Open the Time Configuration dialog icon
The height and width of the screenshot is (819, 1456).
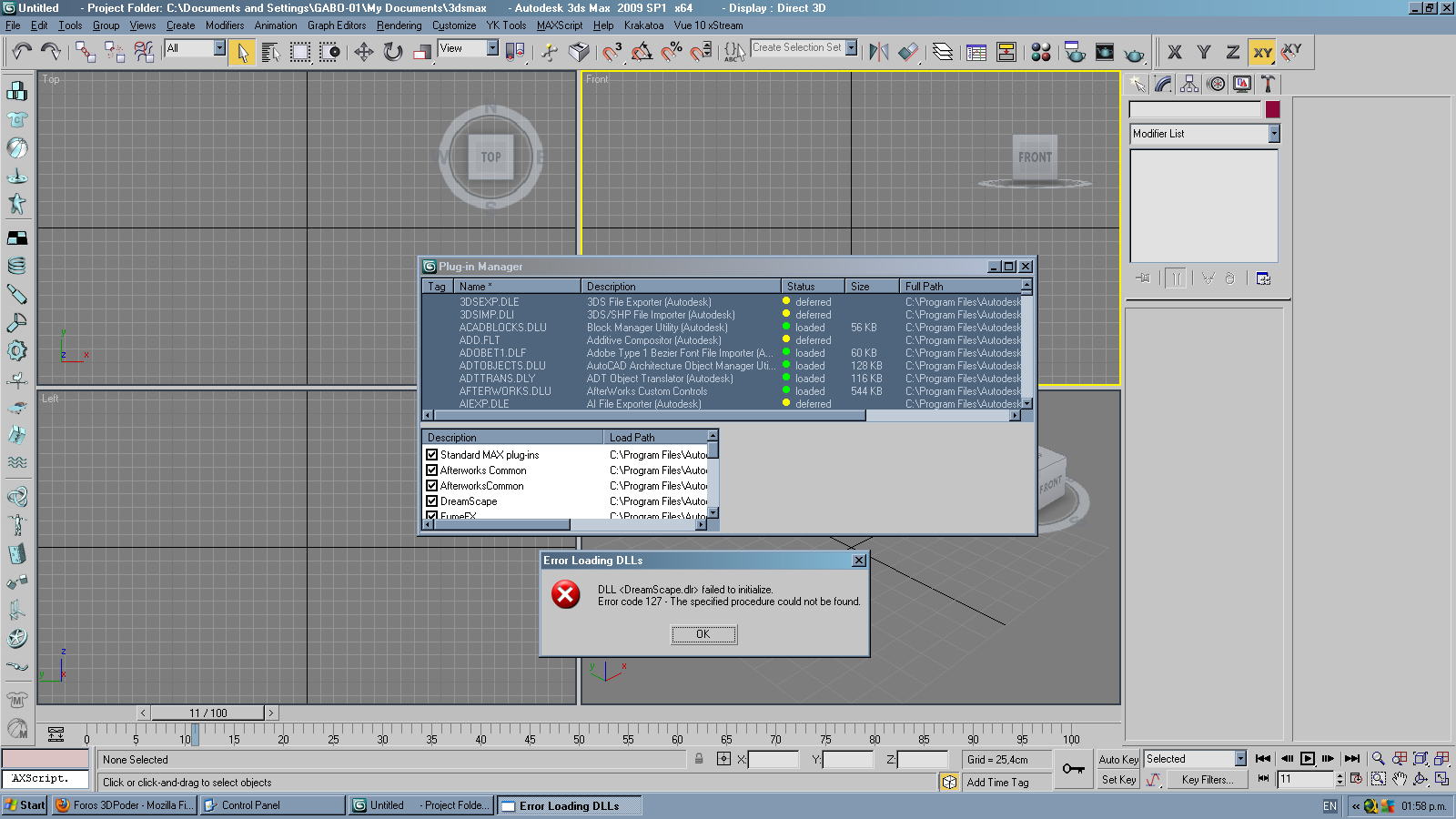click(x=1357, y=779)
